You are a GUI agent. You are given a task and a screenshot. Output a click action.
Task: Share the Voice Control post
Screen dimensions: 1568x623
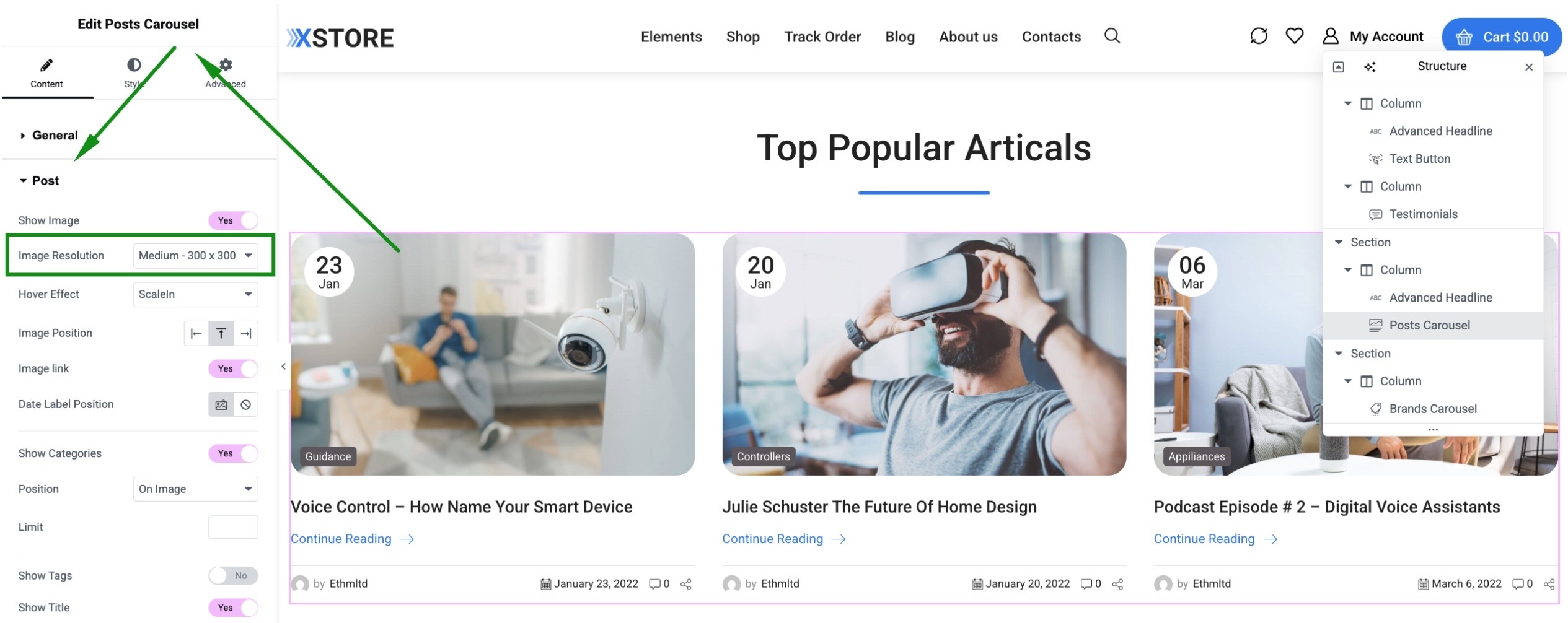coord(686,584)
